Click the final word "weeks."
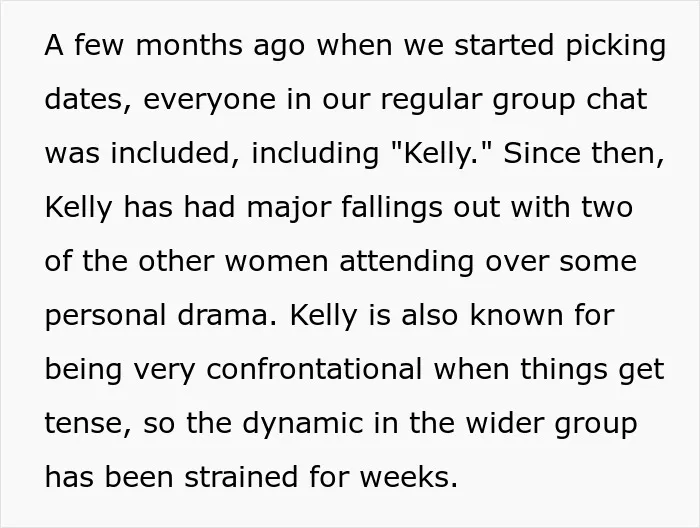 [x=409, y=477]
